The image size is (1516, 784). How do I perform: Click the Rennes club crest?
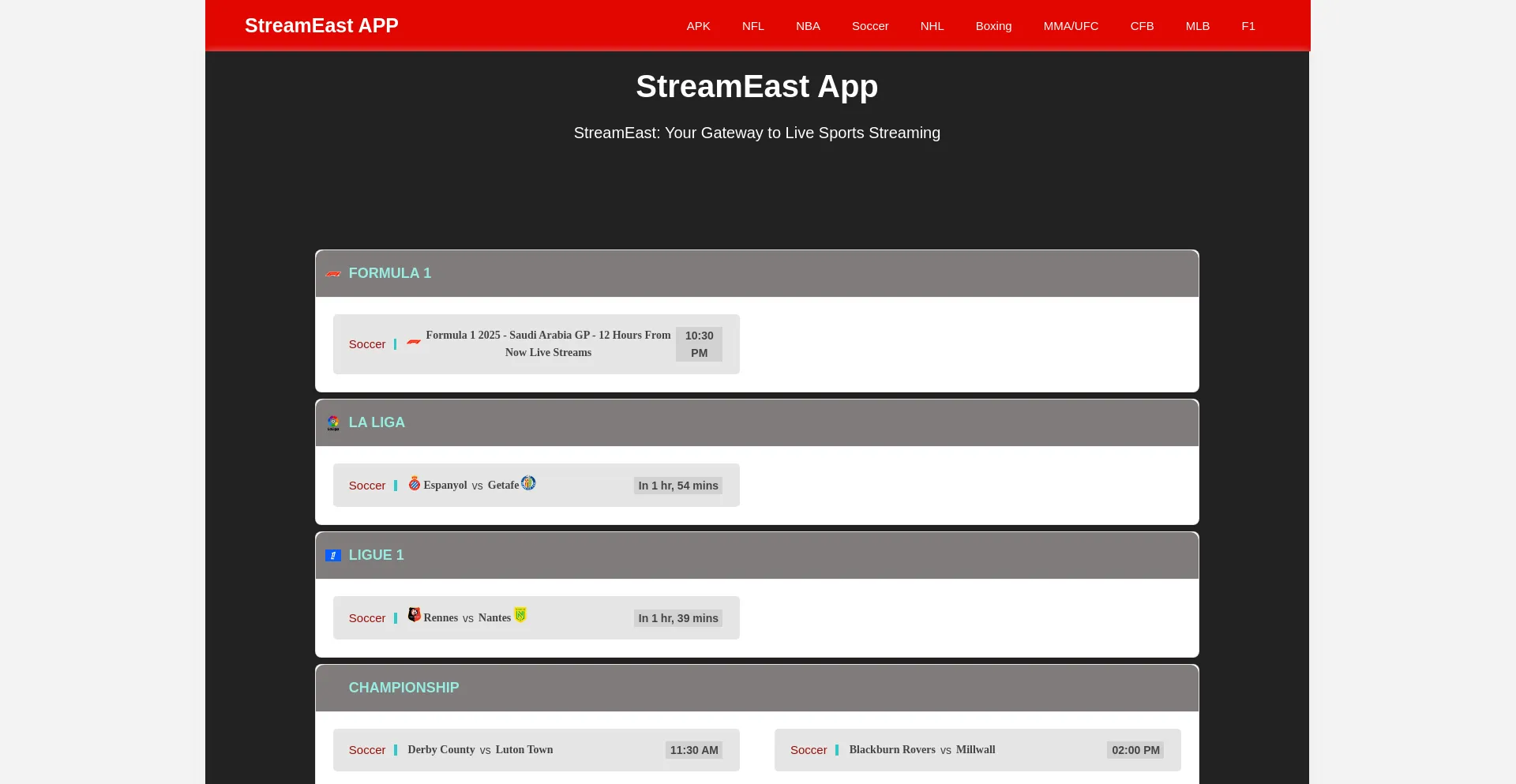[415, 615]
